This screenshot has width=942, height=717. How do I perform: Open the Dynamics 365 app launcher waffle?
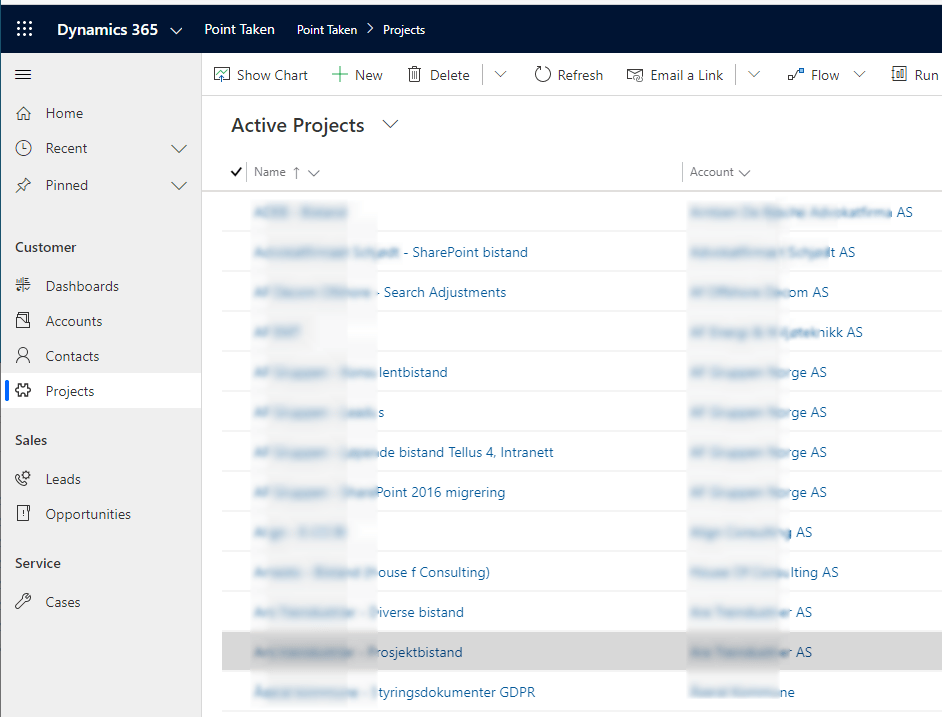[25, 29]
